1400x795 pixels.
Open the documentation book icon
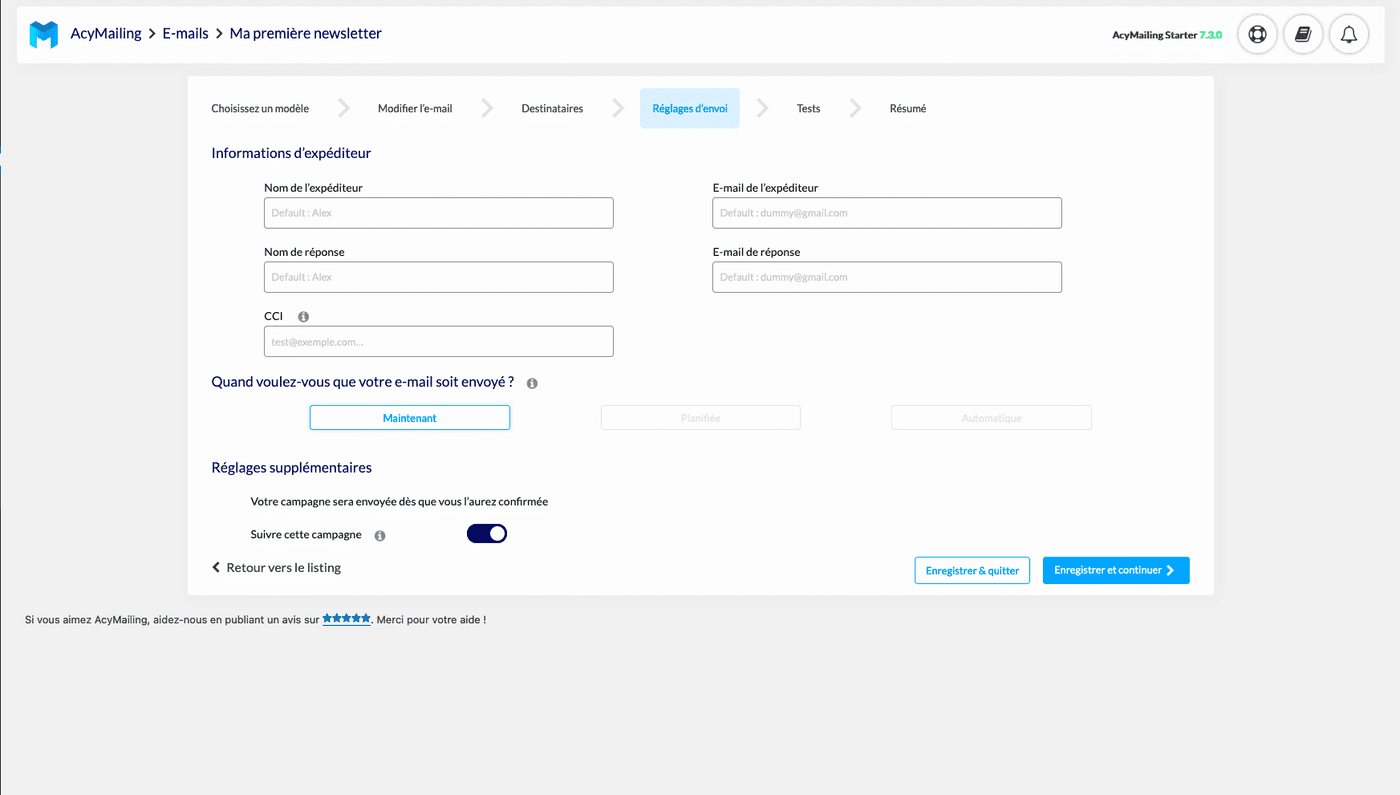point(1302,33)
